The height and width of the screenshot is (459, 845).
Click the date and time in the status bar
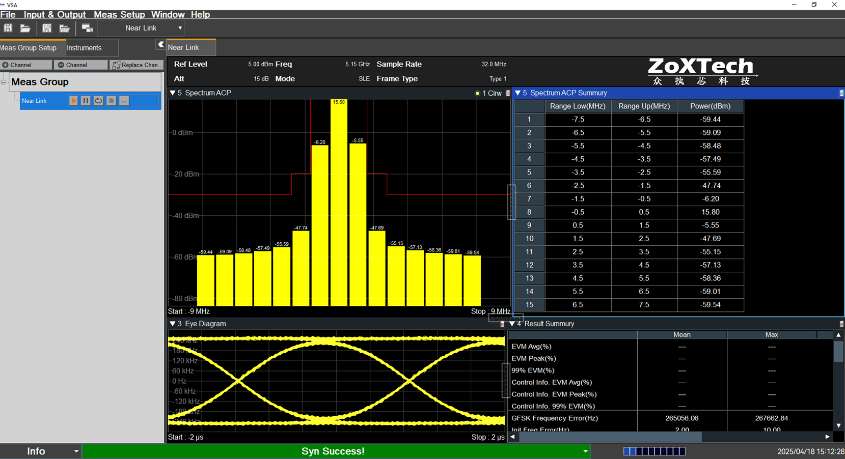click(x=811, y=451)
